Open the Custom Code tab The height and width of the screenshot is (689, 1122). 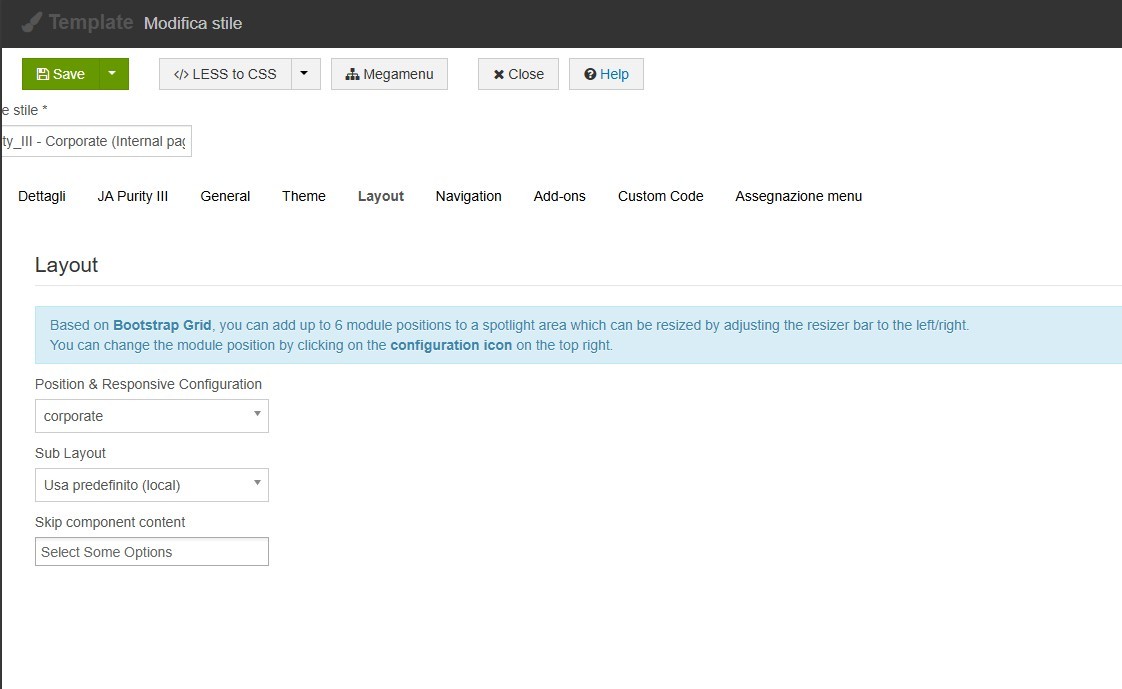click(660, 196)
